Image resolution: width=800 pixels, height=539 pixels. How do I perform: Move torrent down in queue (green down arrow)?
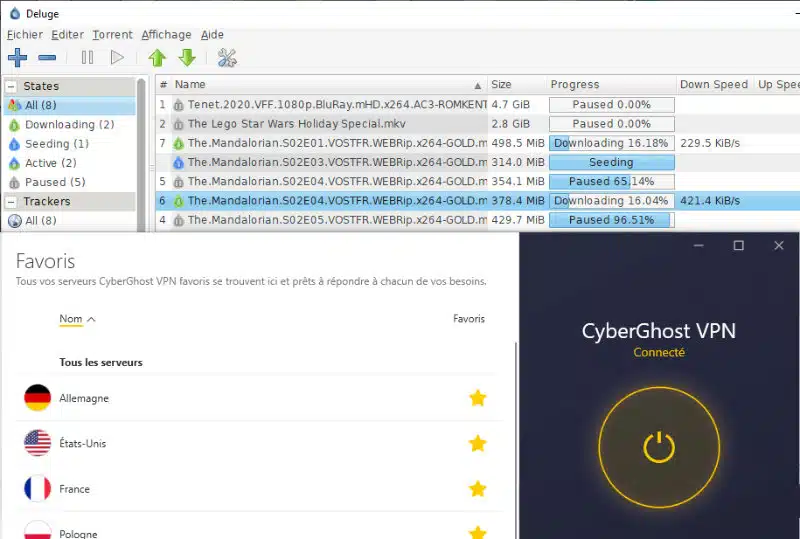click(187, 58)
